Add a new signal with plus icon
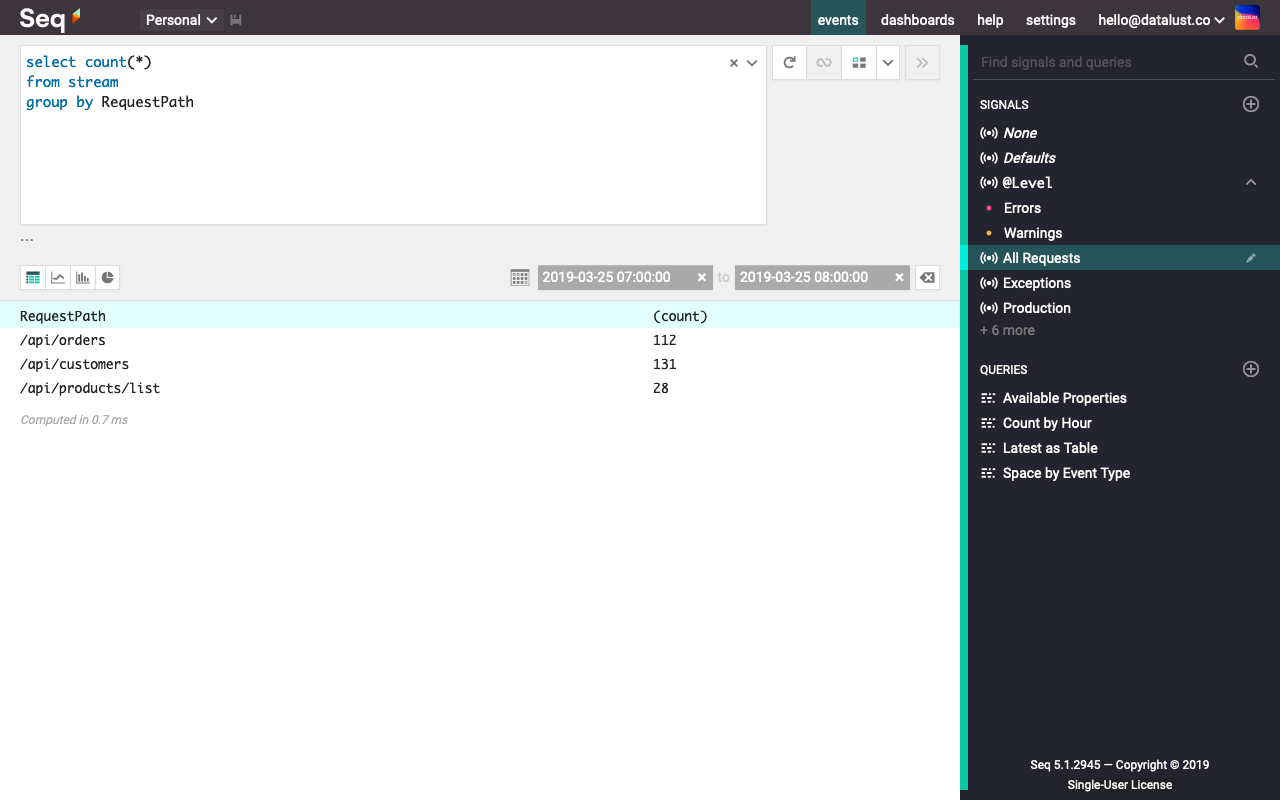The image size is (1280, 800). [x=1251, y=104]
